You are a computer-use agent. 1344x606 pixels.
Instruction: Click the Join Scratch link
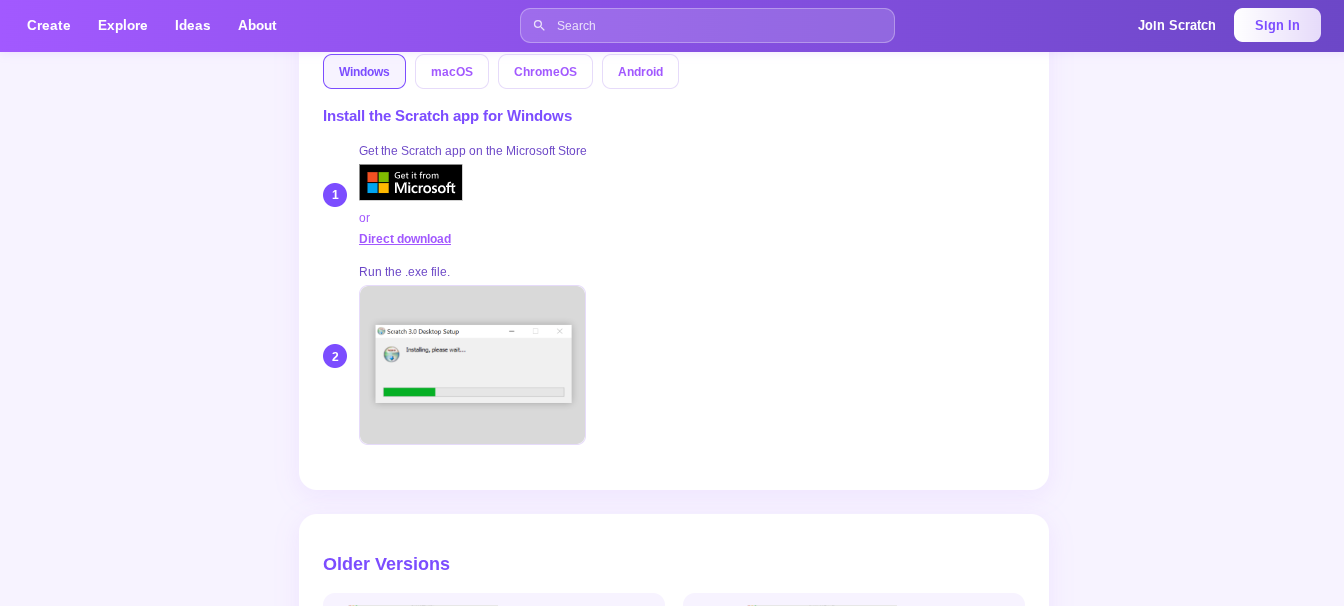click(x=1176, y=26)
